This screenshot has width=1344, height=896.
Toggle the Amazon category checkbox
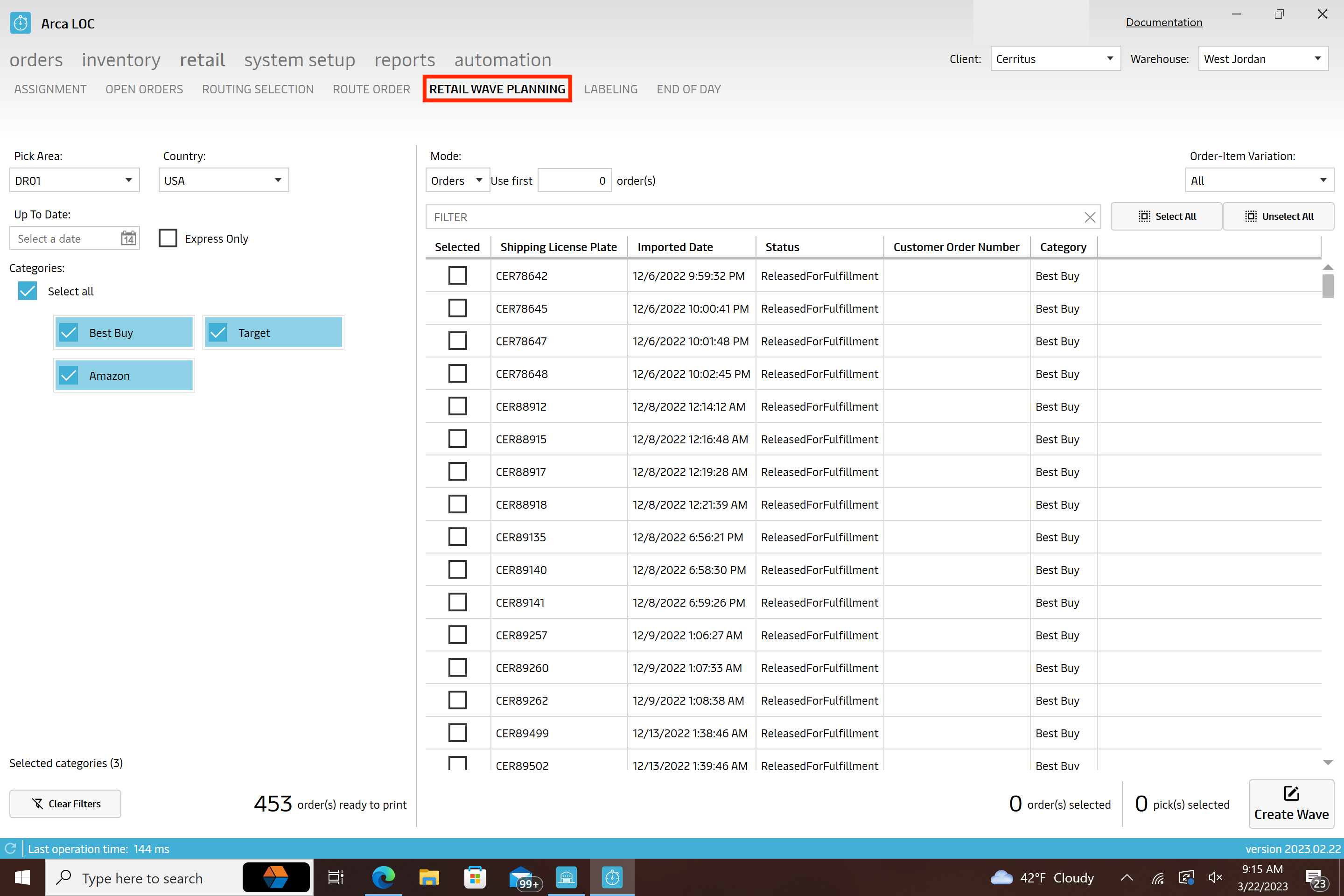(69, 375)
